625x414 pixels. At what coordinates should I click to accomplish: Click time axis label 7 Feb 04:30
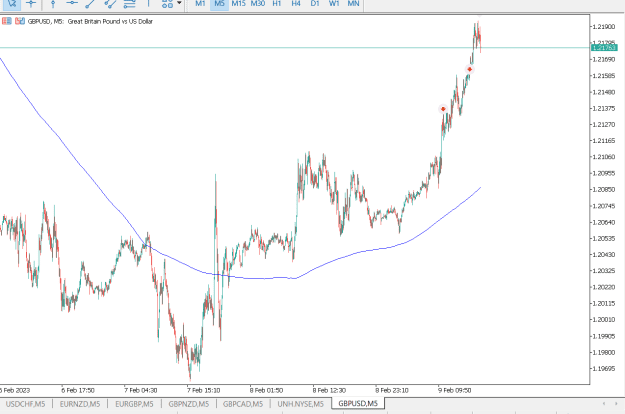click(141, 390)
